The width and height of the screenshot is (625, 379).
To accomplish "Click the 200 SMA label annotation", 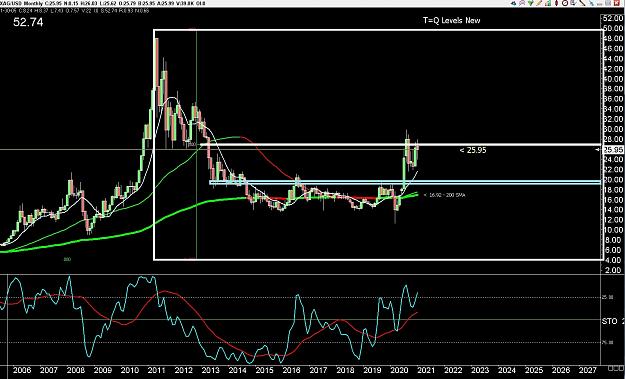I will click(444, 195).
